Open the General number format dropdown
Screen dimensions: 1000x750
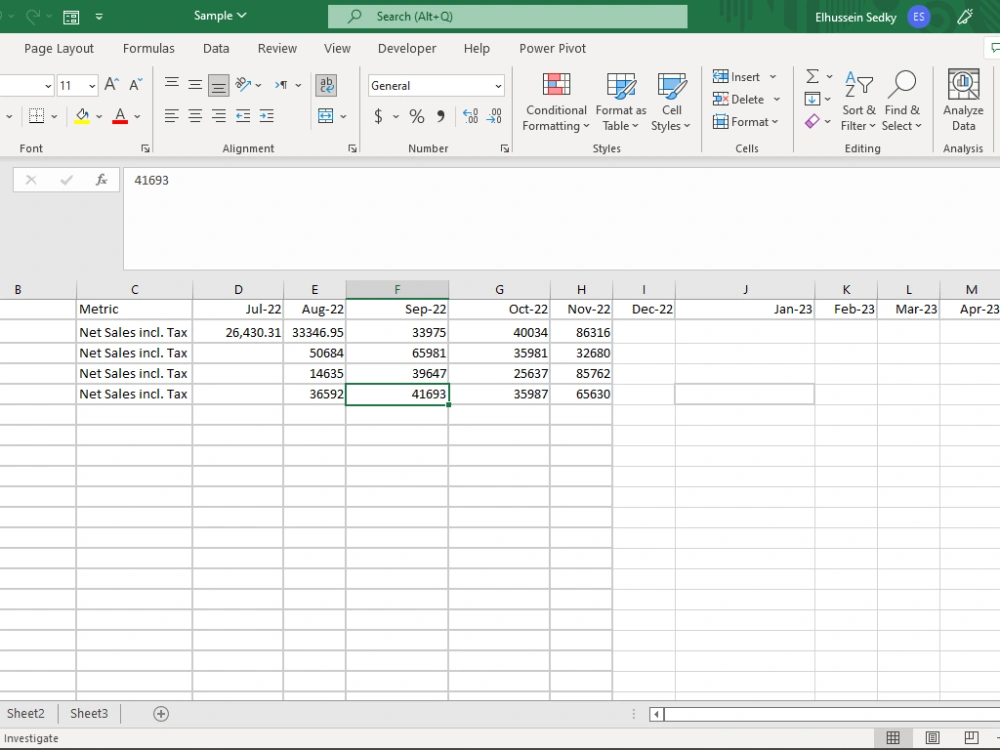[435, 85]
